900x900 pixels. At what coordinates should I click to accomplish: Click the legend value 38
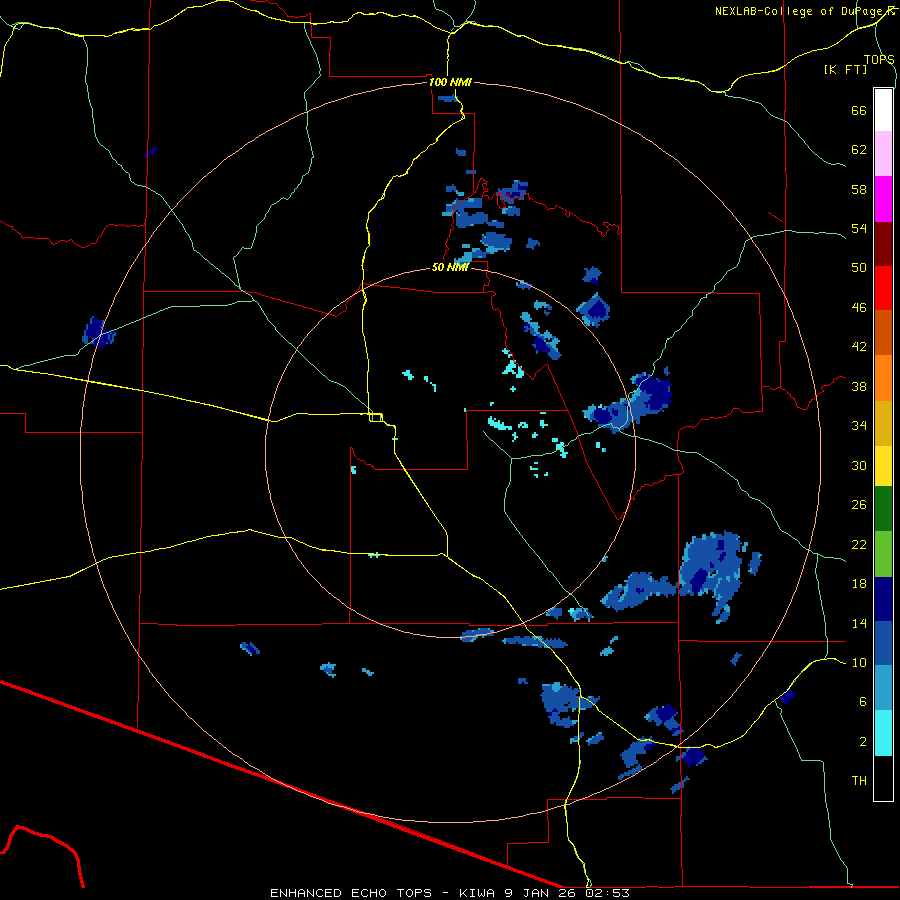pos(859,386)
